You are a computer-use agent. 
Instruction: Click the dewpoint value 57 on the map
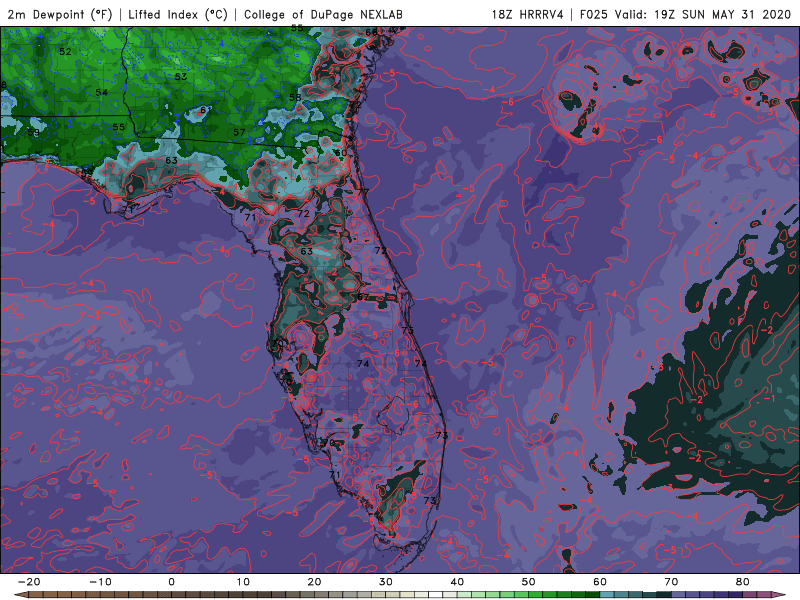(239, 132)
